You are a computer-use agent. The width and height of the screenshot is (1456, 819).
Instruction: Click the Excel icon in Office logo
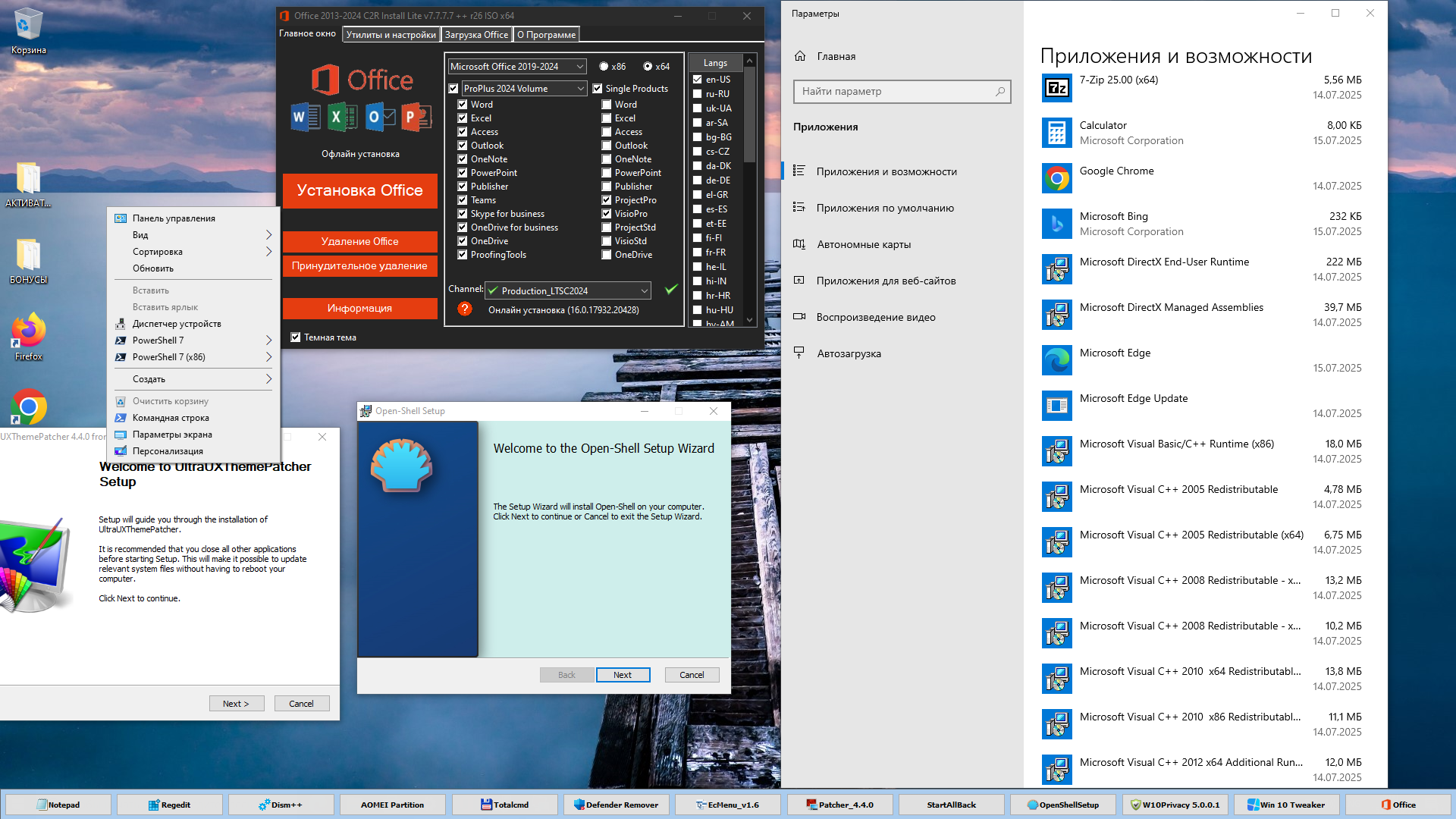pos(343,117)
